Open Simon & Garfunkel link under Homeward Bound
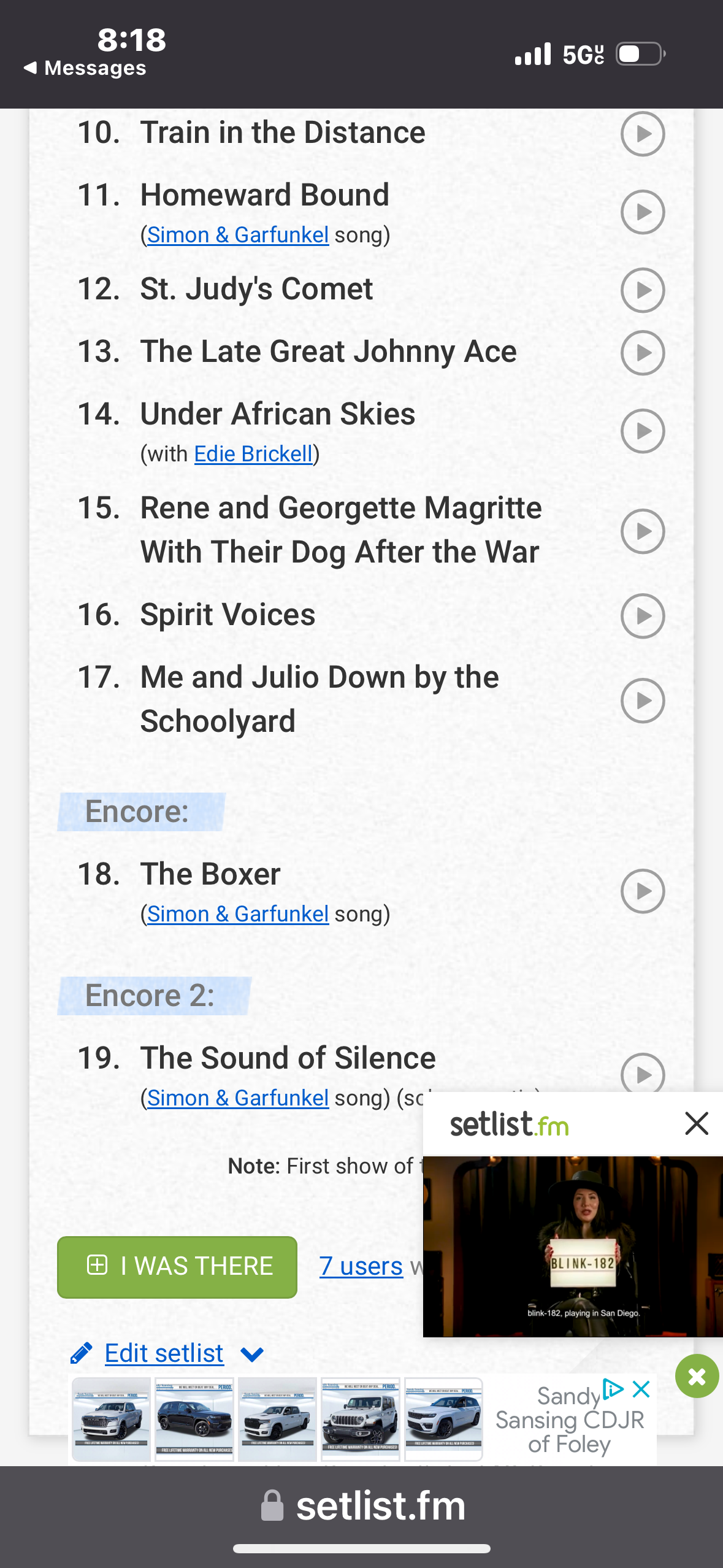This screenshot has height=1568, width=723. tap(238, 235)
